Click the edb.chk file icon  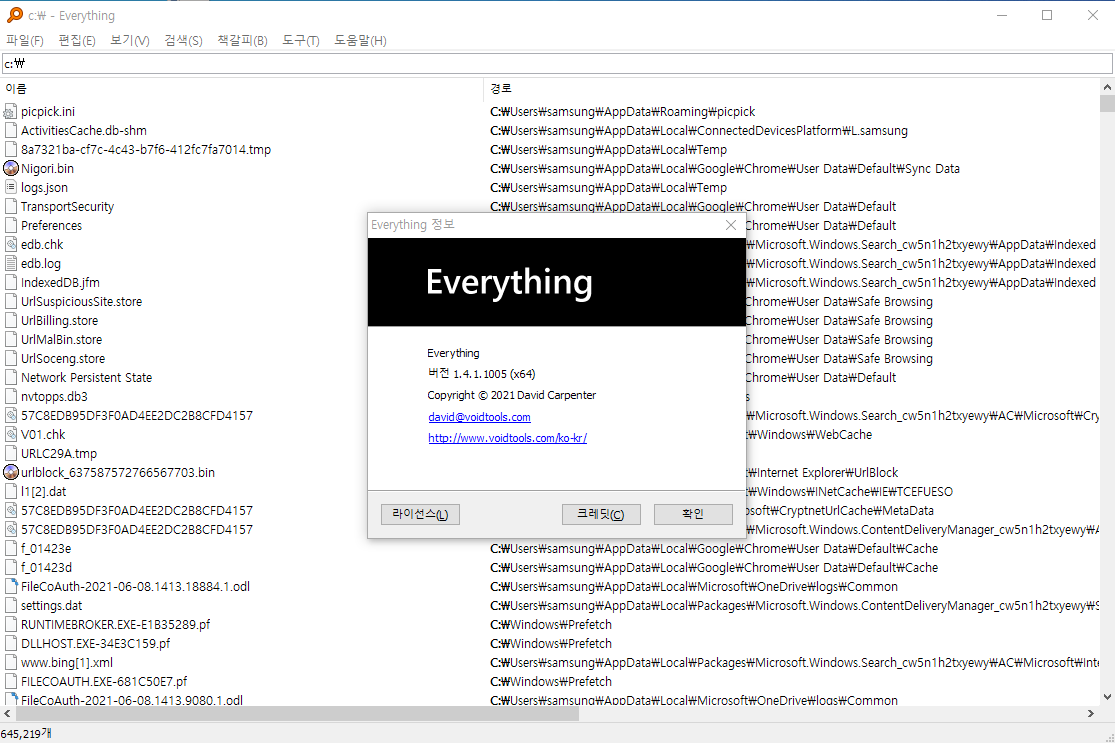[x=10, y=245]
